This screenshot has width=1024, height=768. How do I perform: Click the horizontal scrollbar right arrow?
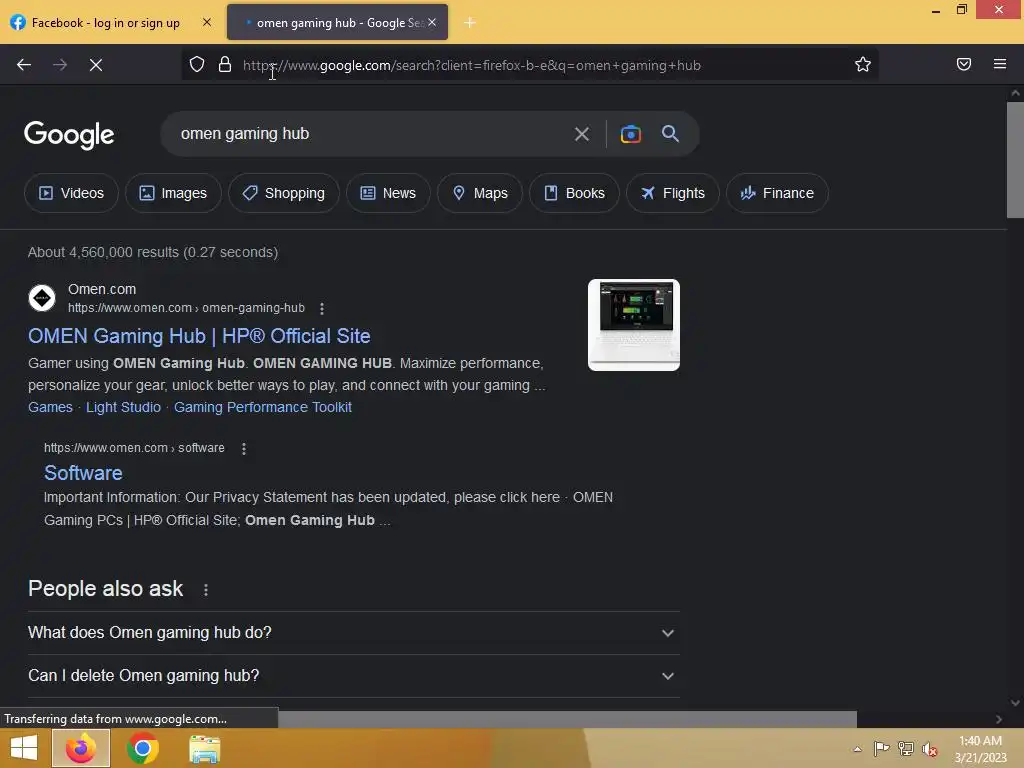[x=998, y=719]
